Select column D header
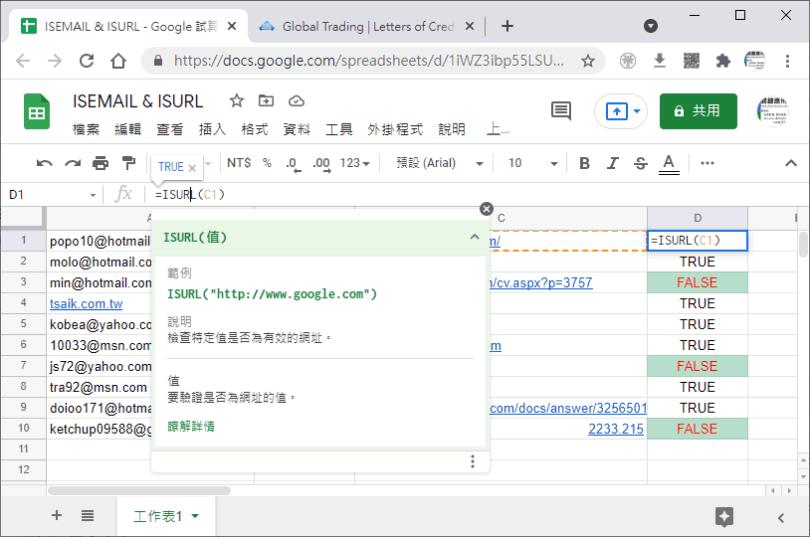The height and width of the screenshot is (537, 810). (697, 218)
